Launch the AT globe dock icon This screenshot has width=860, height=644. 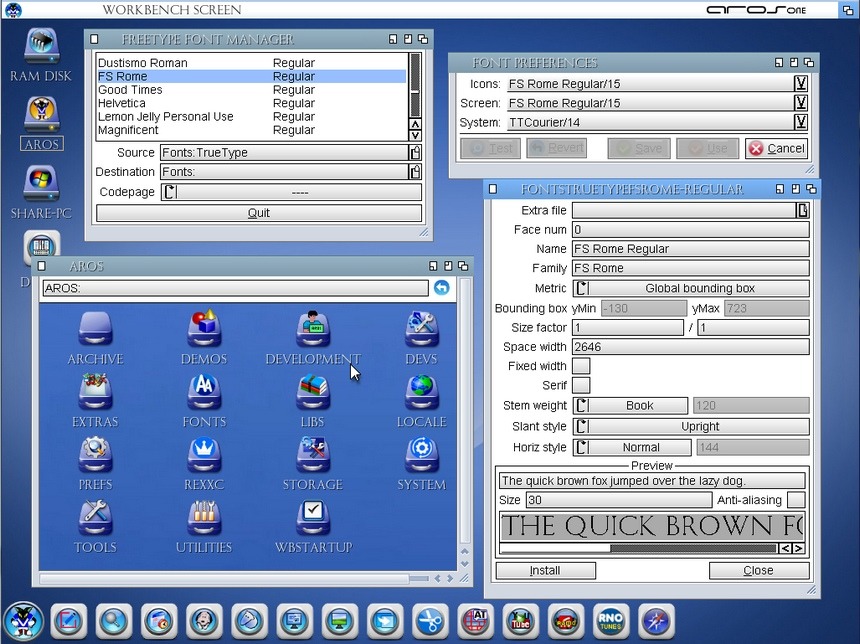(x=475, y=622)
